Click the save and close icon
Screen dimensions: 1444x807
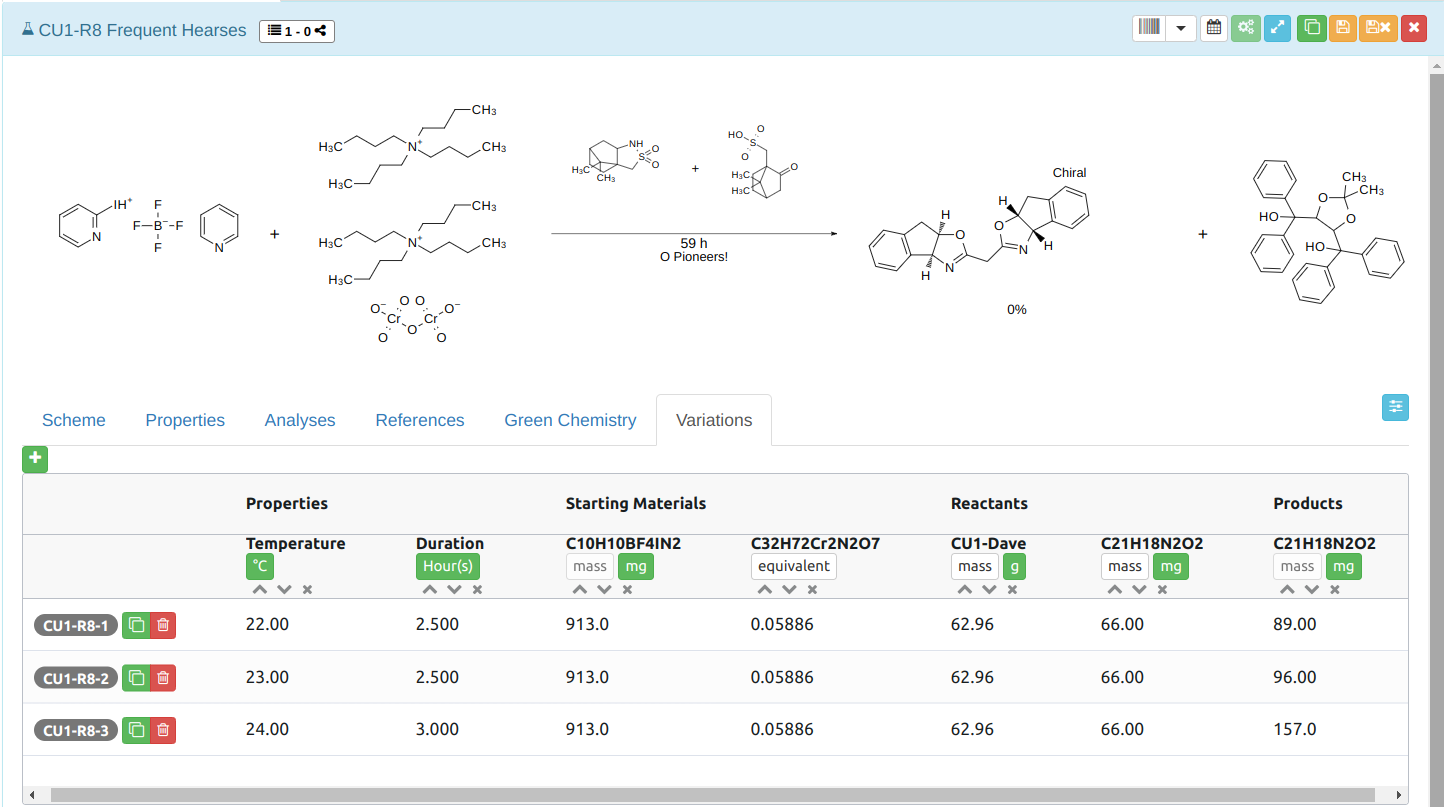point(1377,27)
